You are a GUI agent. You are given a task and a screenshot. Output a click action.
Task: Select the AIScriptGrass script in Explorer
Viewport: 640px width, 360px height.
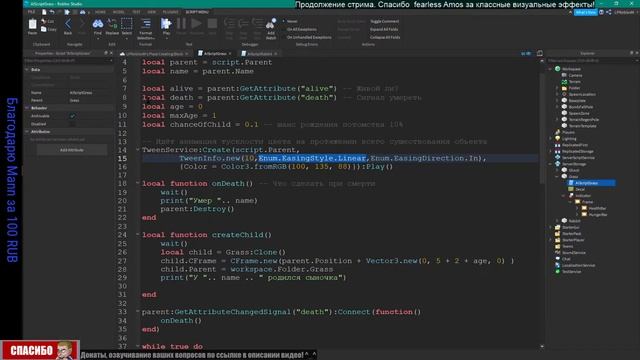tap(587, 183)
